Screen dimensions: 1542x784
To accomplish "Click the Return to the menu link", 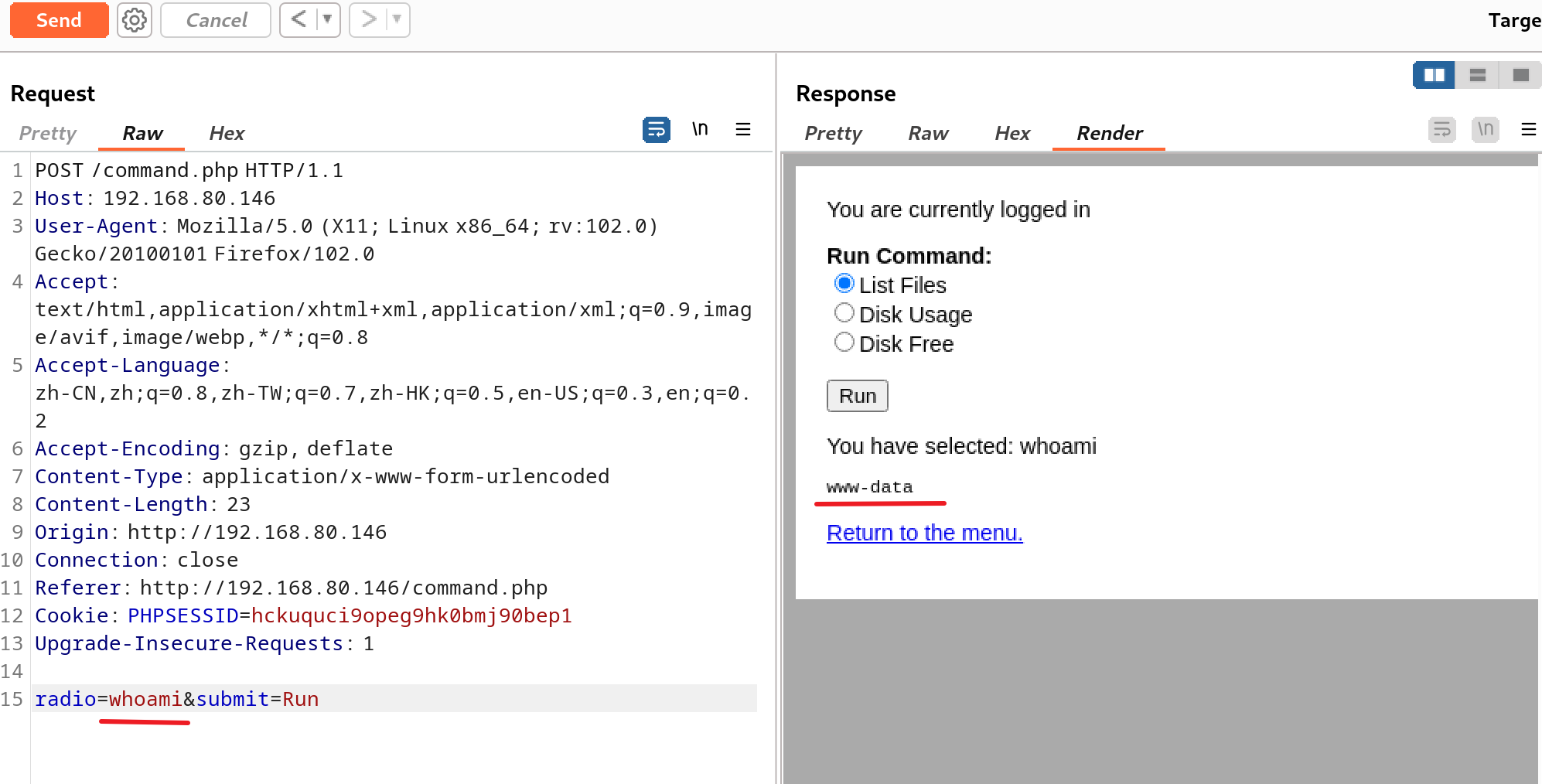I will (x=925, y=533).
